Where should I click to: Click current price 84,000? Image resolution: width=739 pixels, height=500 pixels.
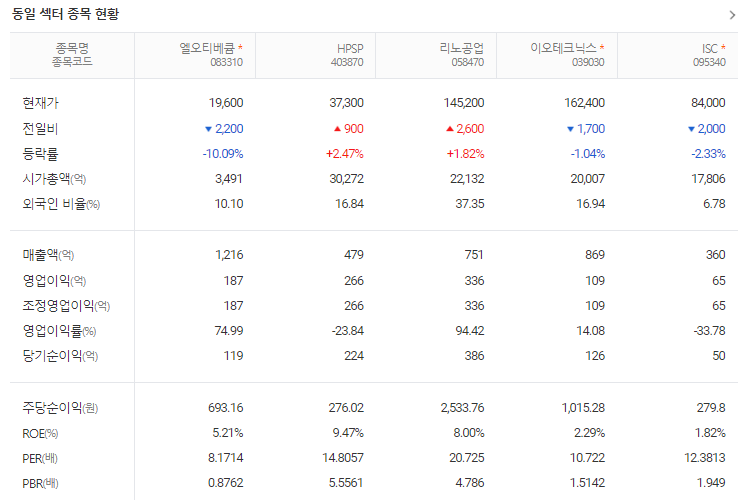[x=708, y=103]
